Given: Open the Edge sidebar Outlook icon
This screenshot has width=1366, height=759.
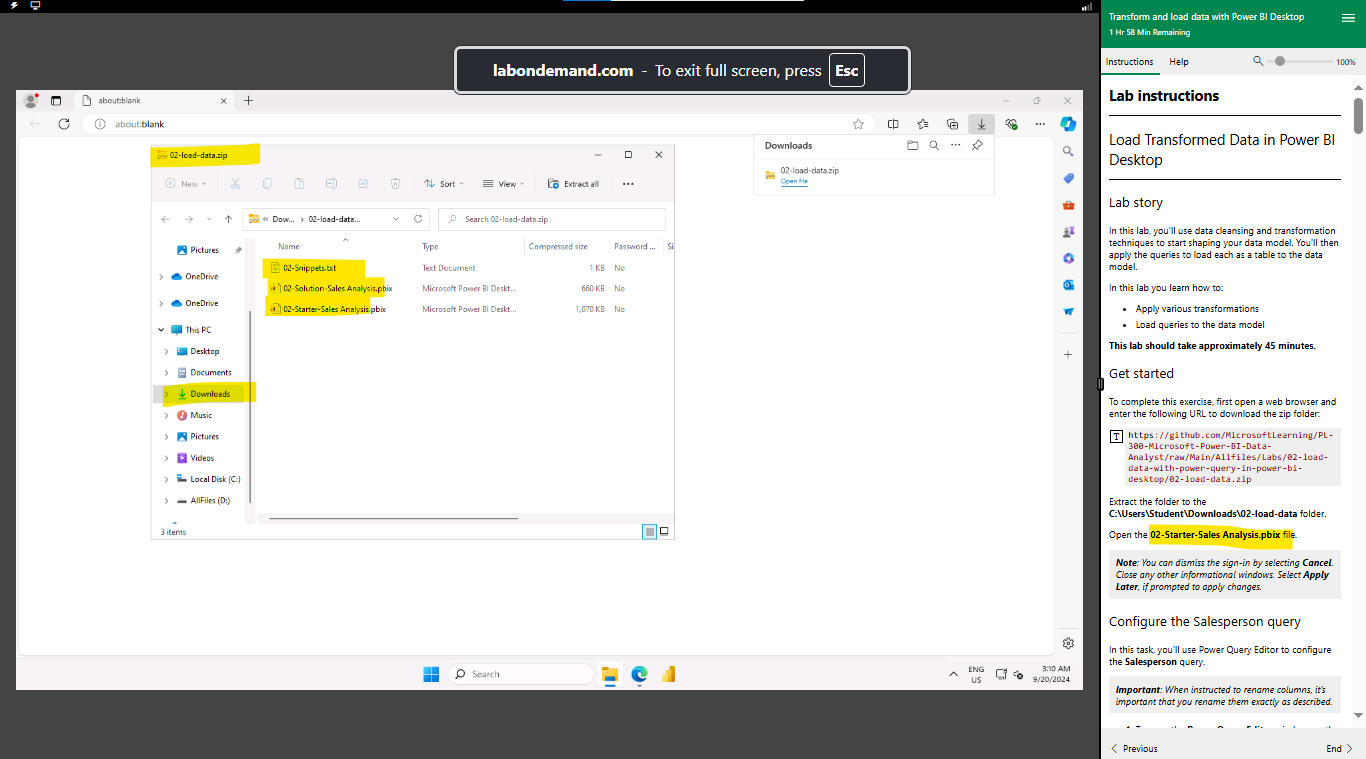Looking at the screenshot, I should tap(1068, 285).
